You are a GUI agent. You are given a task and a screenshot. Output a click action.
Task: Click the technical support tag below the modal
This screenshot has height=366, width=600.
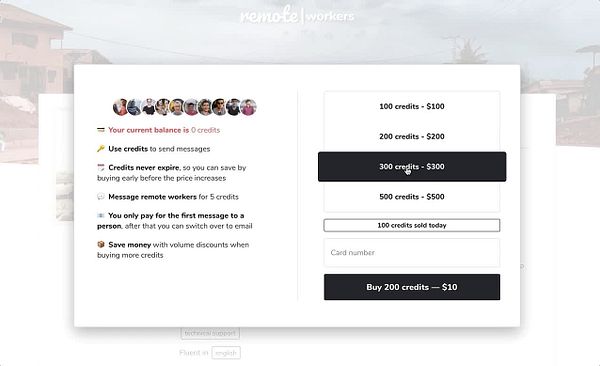click(210, 333)
